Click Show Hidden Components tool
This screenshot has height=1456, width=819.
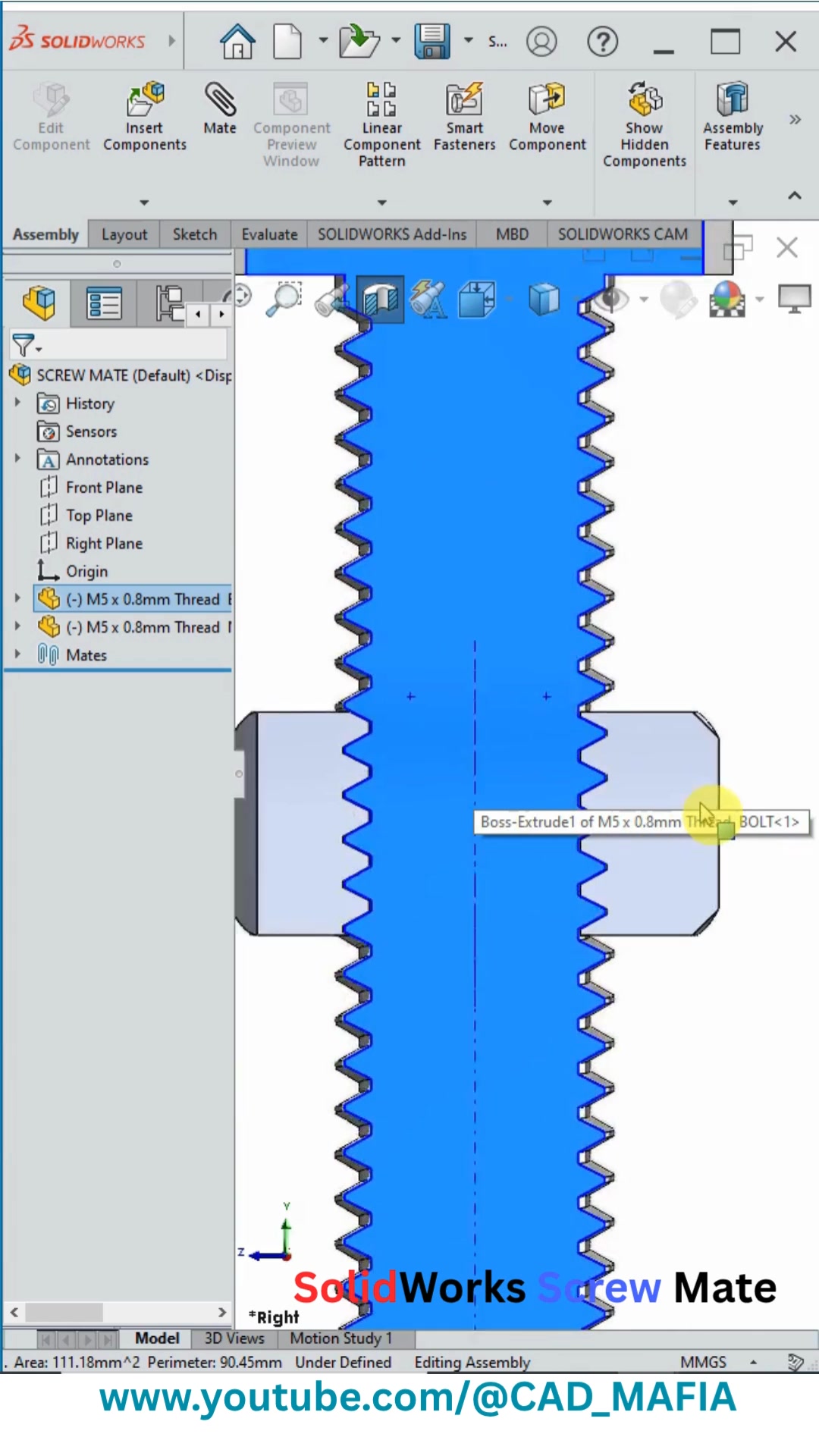(645, 124)
